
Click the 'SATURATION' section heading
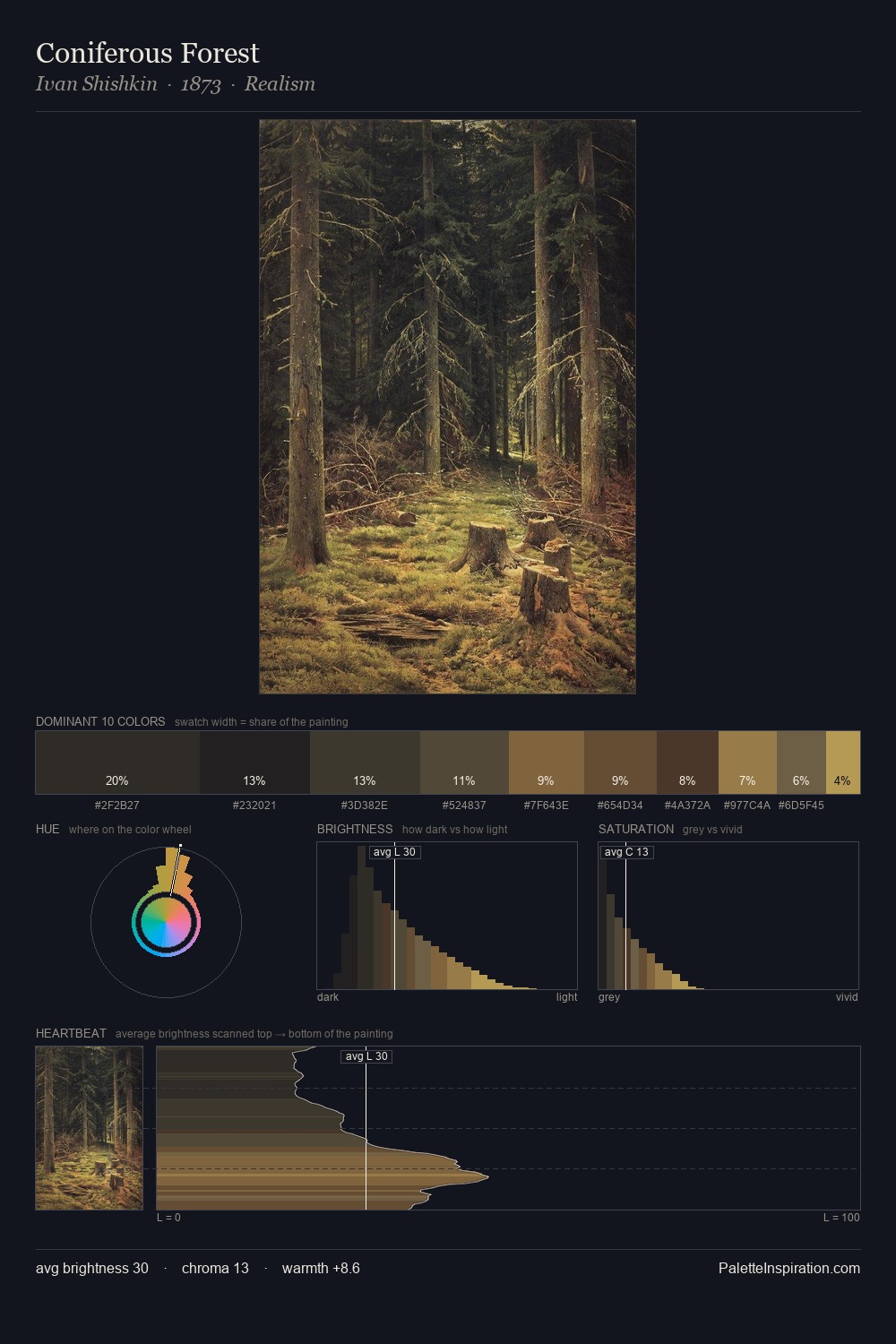(636, 829)
